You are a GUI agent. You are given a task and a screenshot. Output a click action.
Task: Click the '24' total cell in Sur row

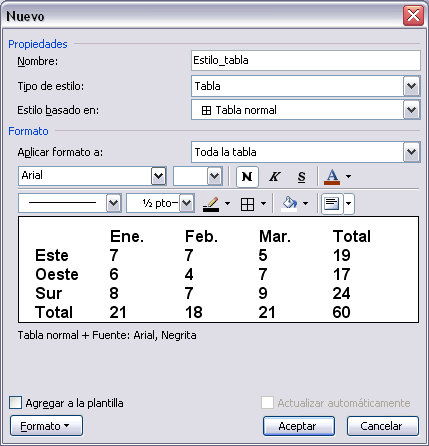point(341,293)
